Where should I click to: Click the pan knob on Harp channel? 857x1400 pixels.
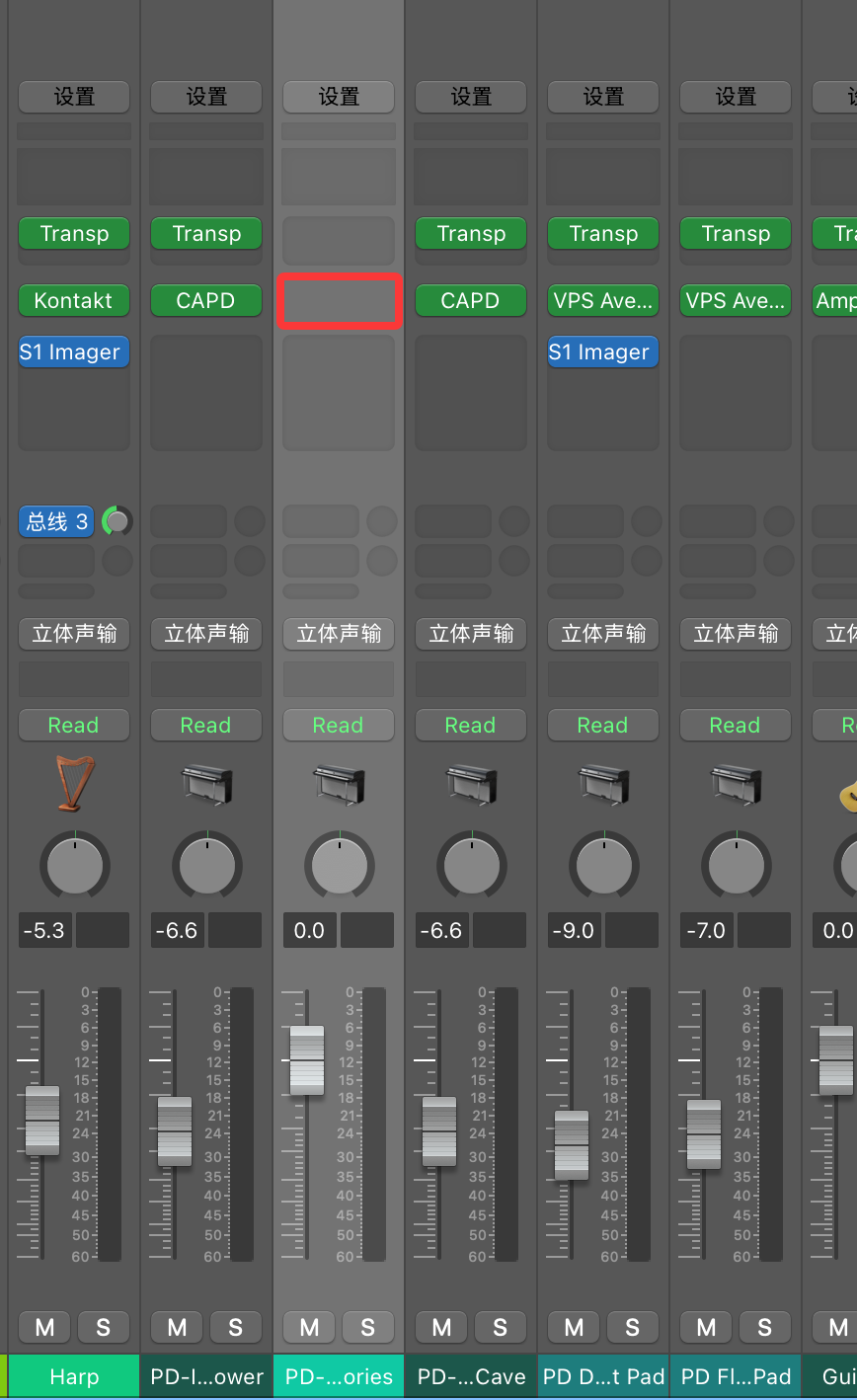[x=75, y=866]
